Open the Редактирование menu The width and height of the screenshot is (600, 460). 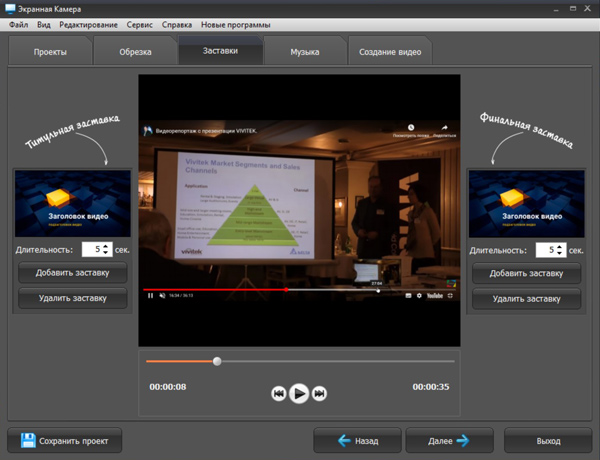88,25
